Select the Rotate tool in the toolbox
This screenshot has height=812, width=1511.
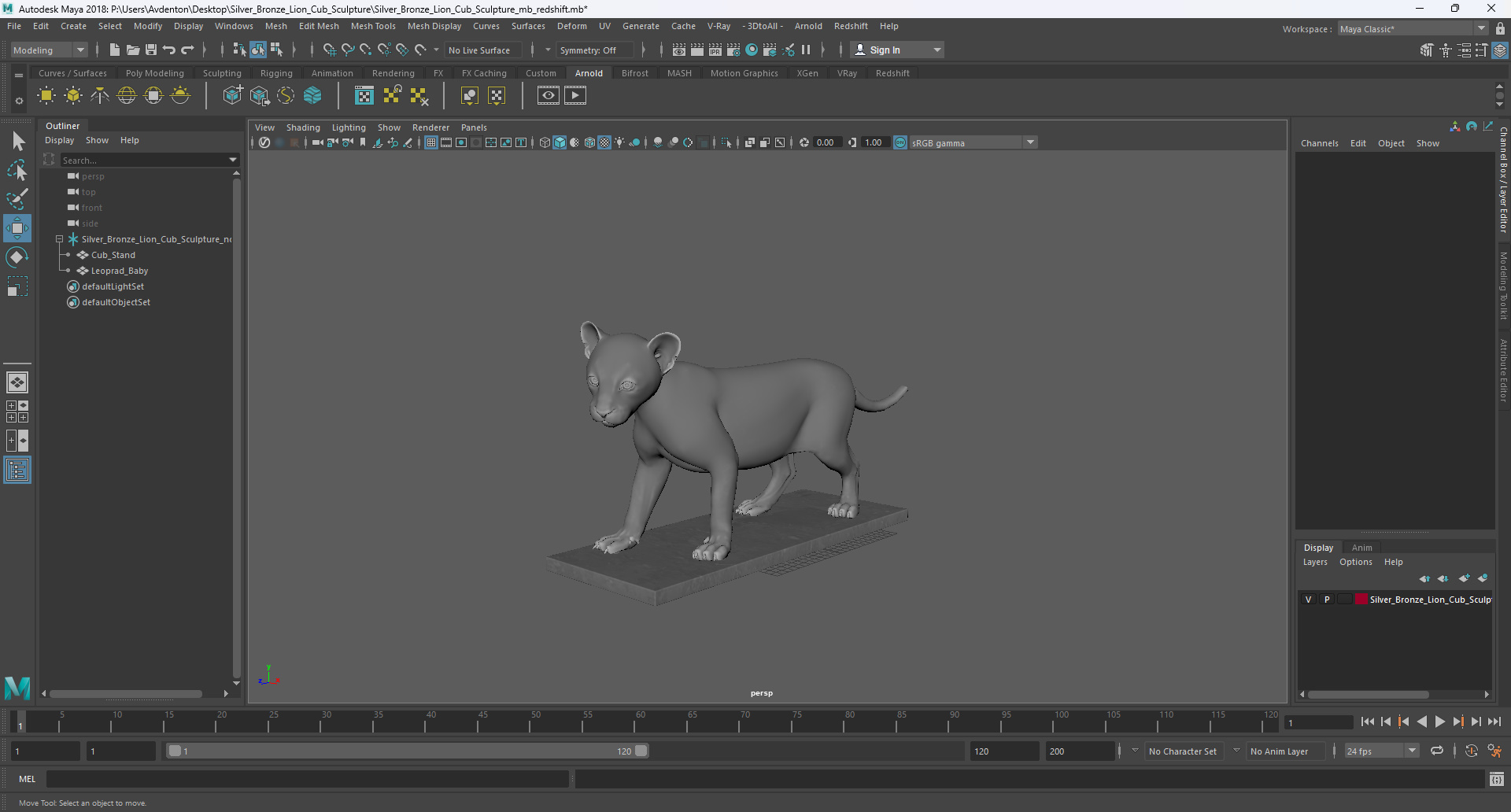pyautogui.click(x=17, y=257)
